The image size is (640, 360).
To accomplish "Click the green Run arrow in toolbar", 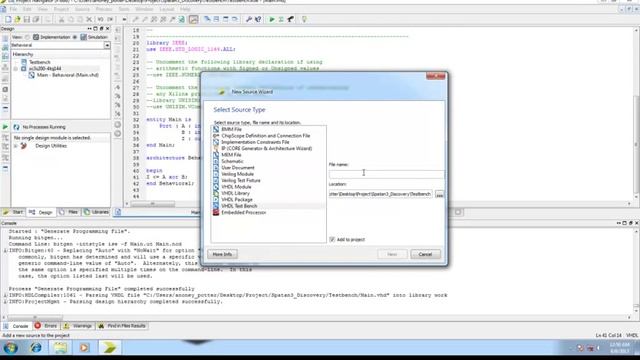I will 272,19.
